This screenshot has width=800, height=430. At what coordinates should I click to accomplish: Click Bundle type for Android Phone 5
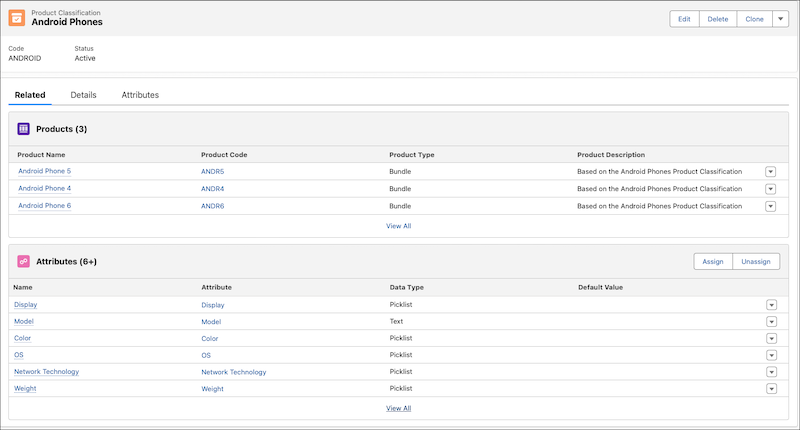(400, 172)
